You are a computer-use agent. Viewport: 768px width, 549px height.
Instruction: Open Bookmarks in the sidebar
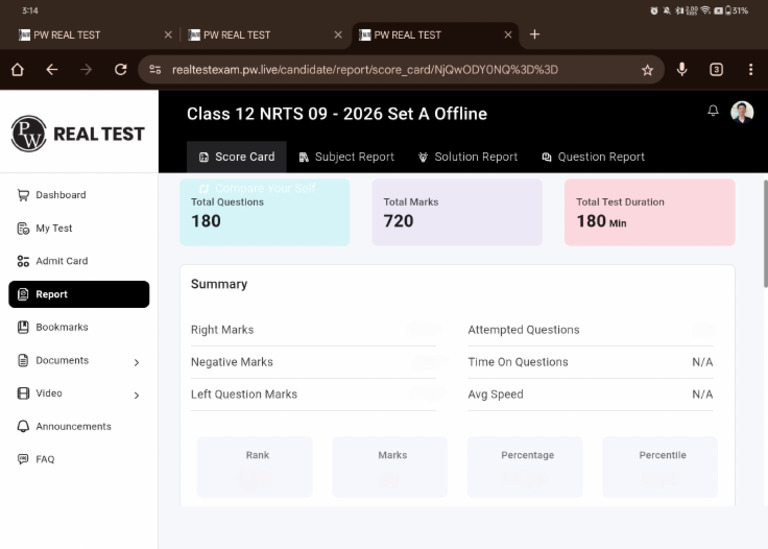61,327
